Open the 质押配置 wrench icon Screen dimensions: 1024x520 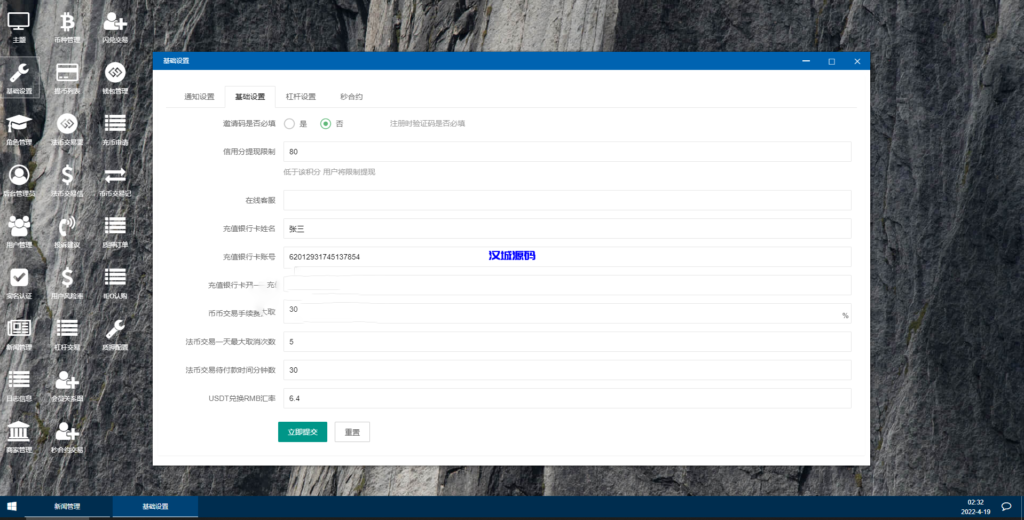[x=115, y=330]
